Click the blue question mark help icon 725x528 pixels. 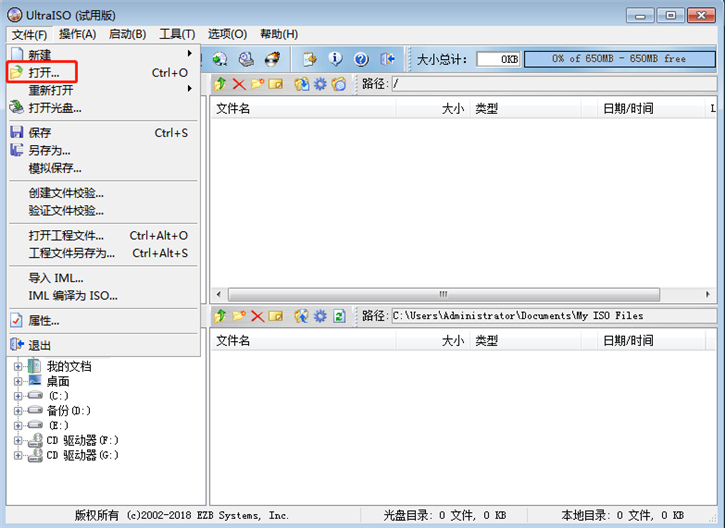361,59
